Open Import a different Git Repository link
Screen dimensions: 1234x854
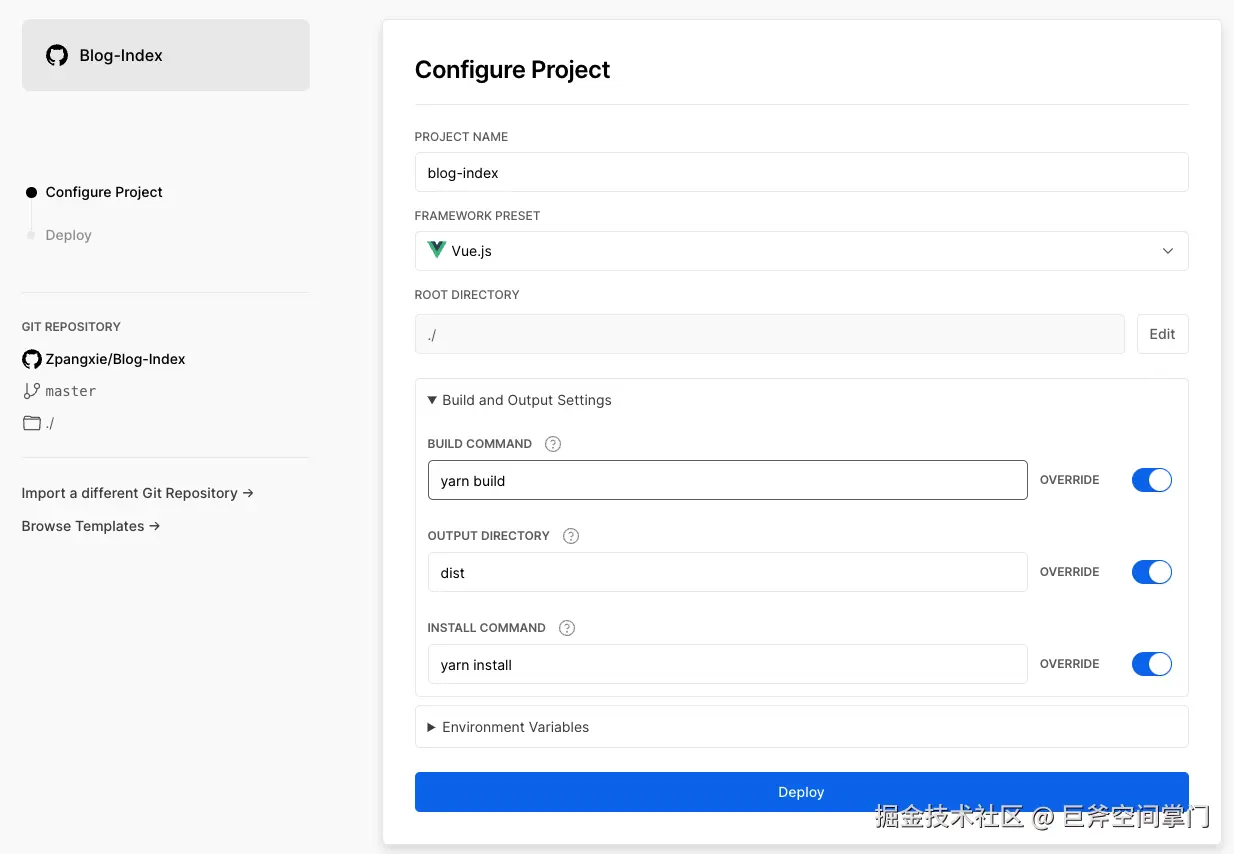point(138,493)
